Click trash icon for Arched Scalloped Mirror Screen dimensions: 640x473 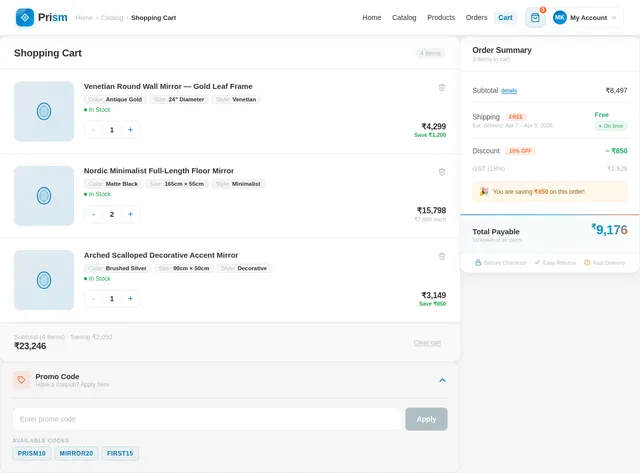[442, 256]
